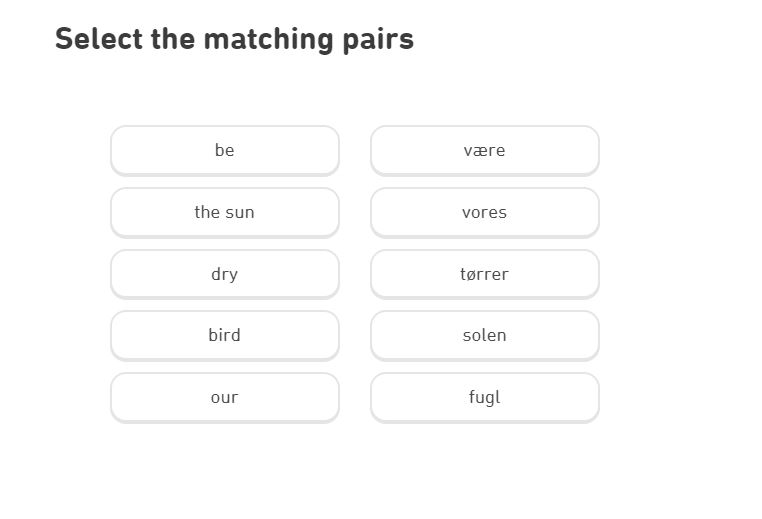Image resolution: width=762 pixels, height=519 pixels.
Task: Select the English match for "vores"
Action: click(224, 397)
